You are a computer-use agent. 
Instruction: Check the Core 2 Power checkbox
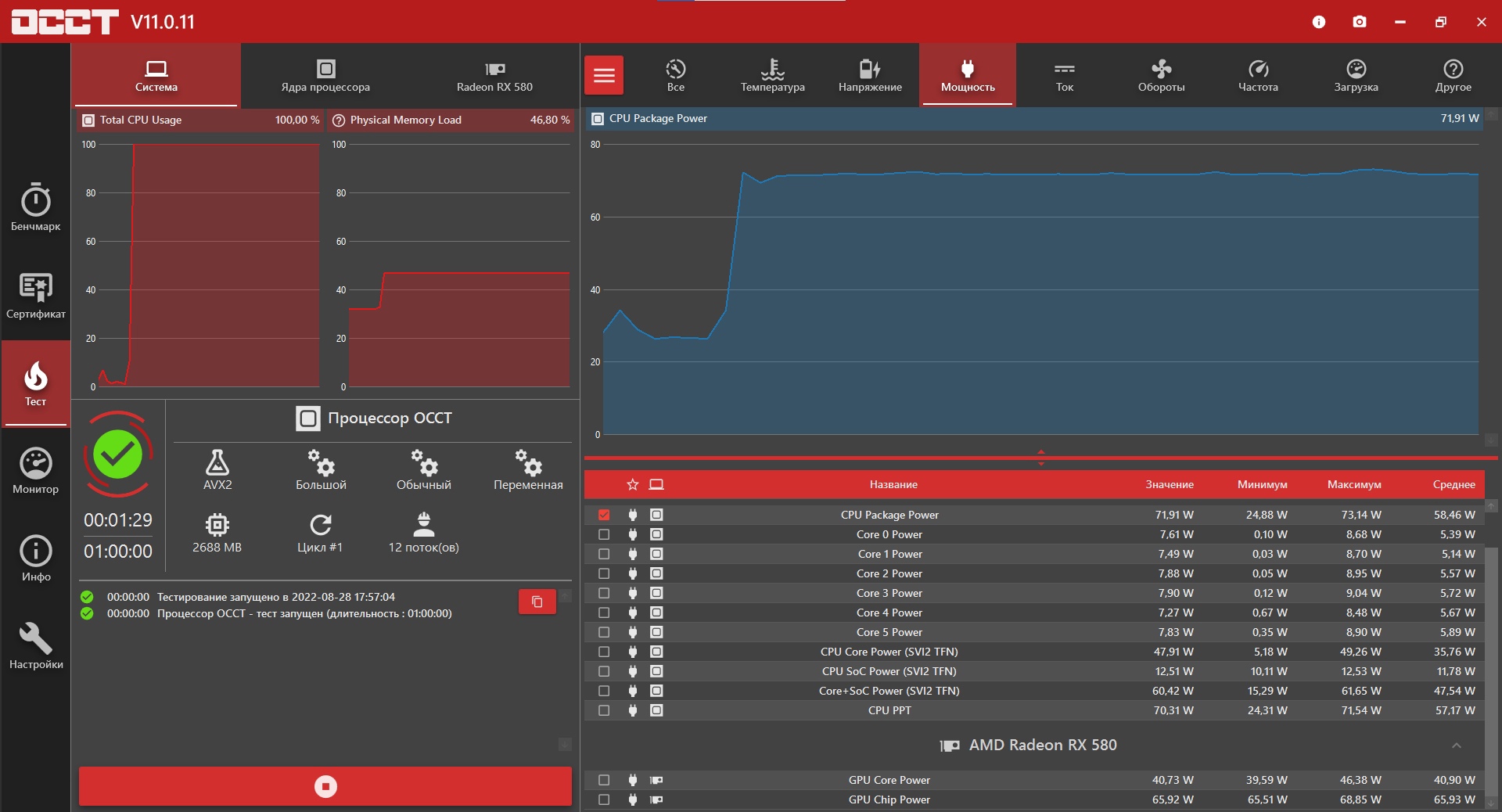point(604,573)
